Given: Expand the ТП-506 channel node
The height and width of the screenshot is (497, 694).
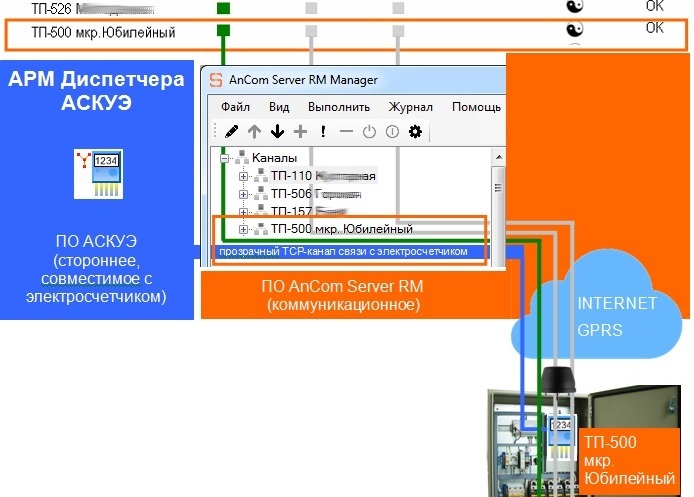Looking at the screenshot, I should point(243,194).
